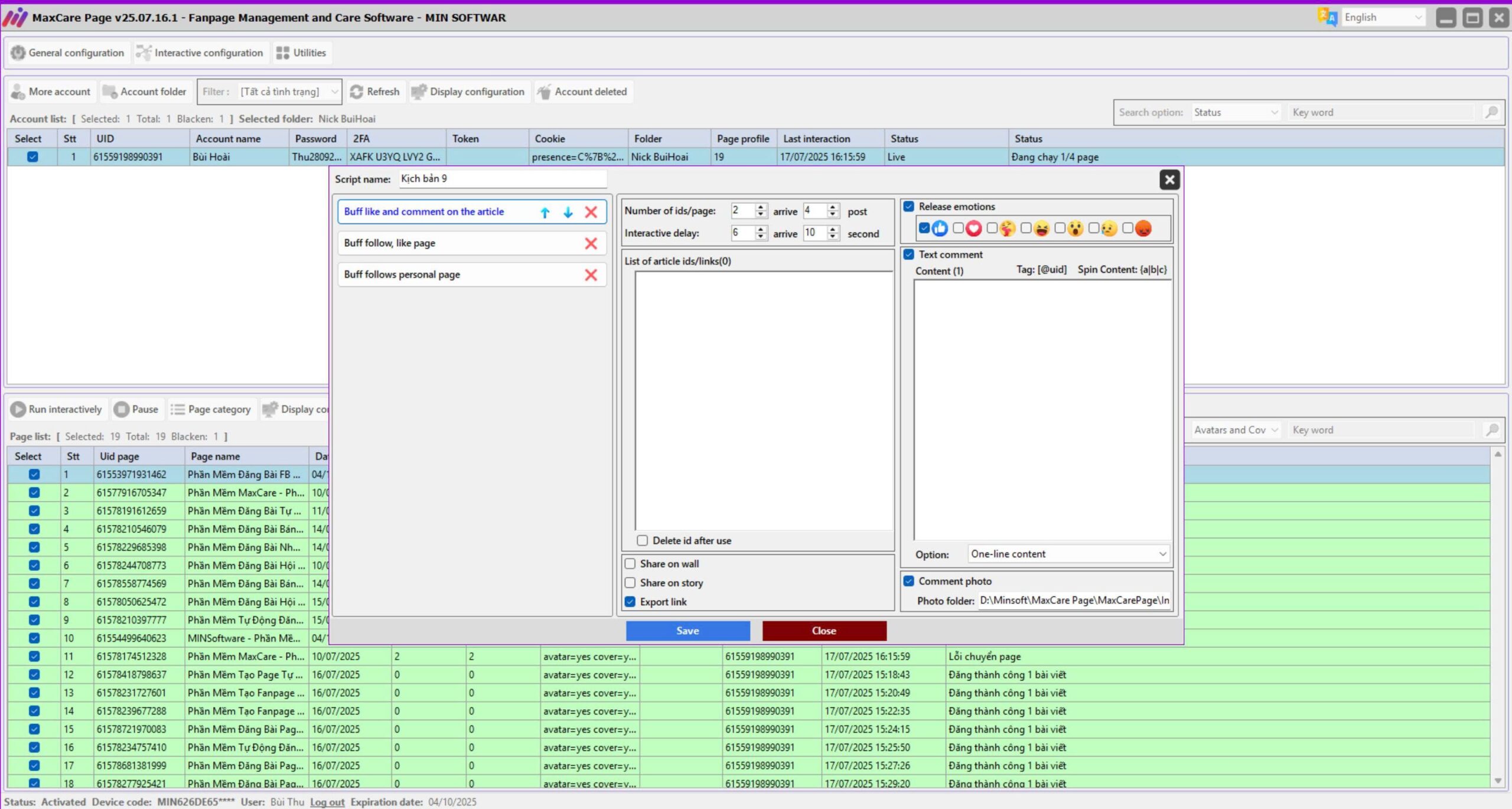Image resolution: width=1512 pixels, height=809 pixels.
Task: Save the script Kịch bản 9
Action: 687,631
